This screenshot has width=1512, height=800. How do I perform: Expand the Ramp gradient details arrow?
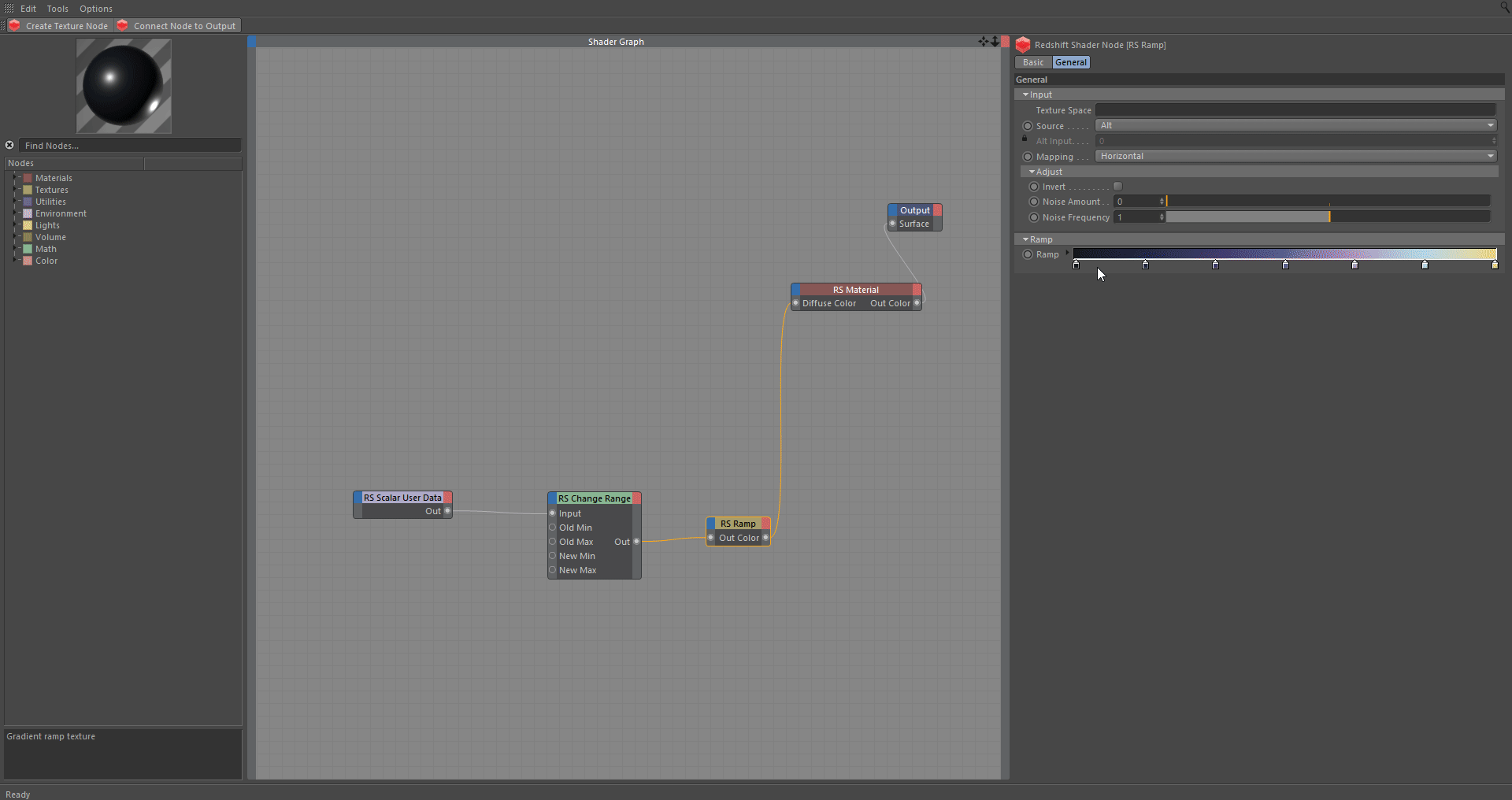click(1067, 254)
